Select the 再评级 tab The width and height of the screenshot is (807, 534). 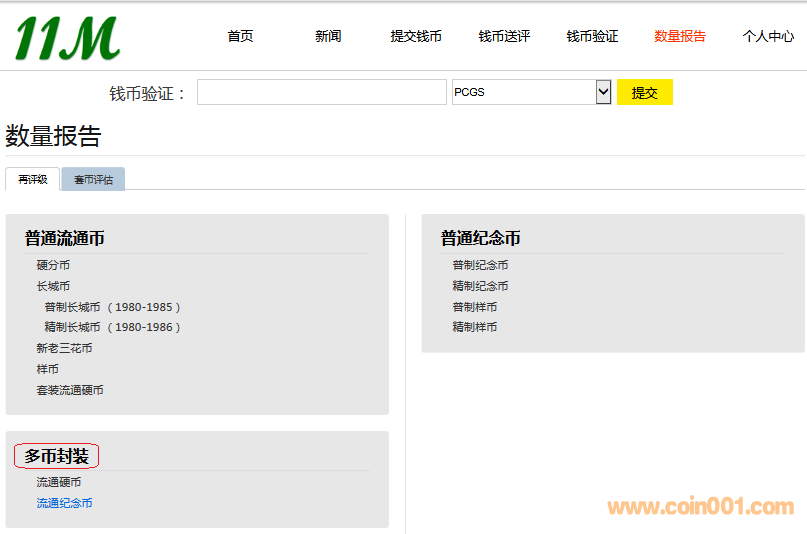pyautogui.click(x=32, y=180)
